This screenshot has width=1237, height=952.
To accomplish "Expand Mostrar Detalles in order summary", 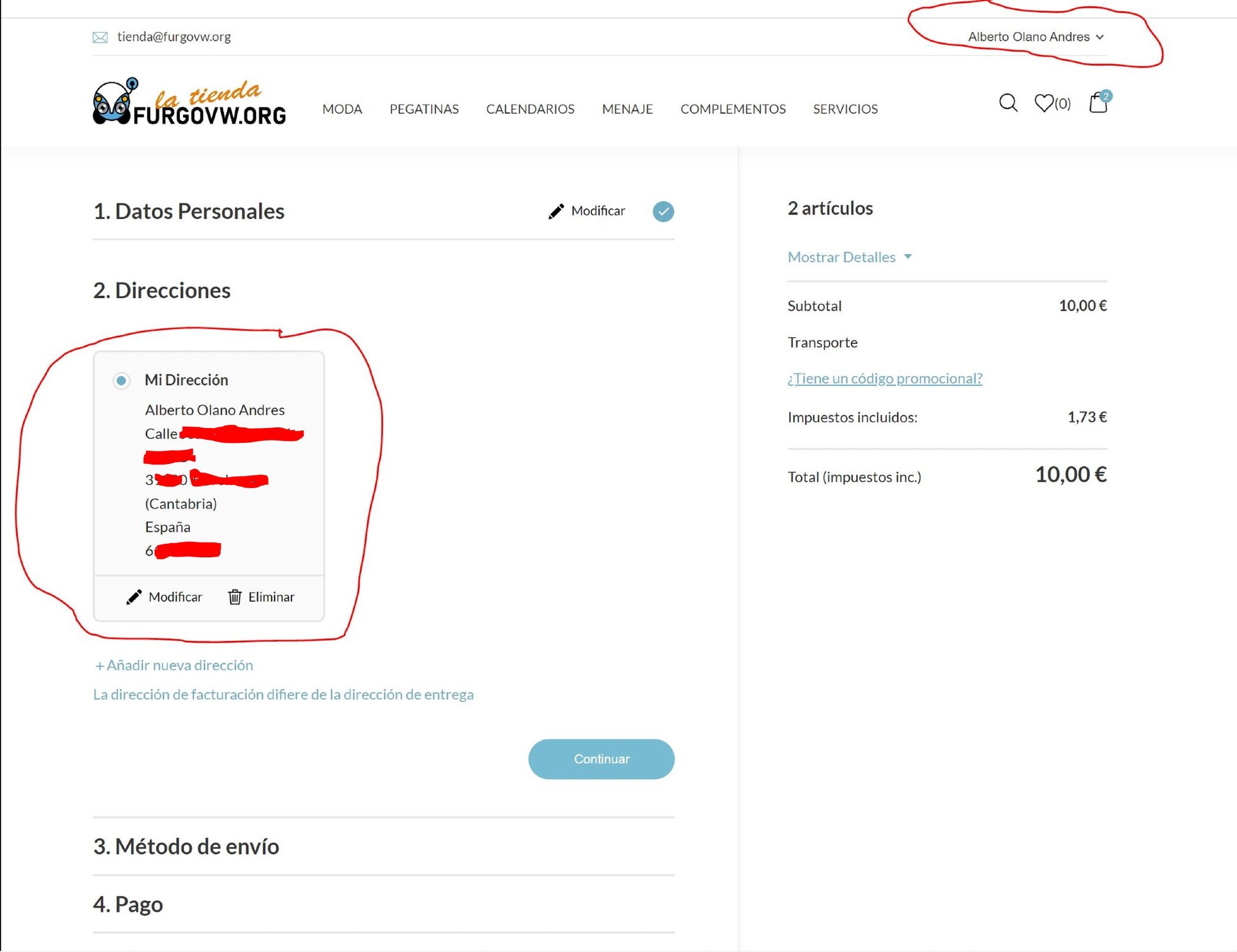I will coord(849,257).
